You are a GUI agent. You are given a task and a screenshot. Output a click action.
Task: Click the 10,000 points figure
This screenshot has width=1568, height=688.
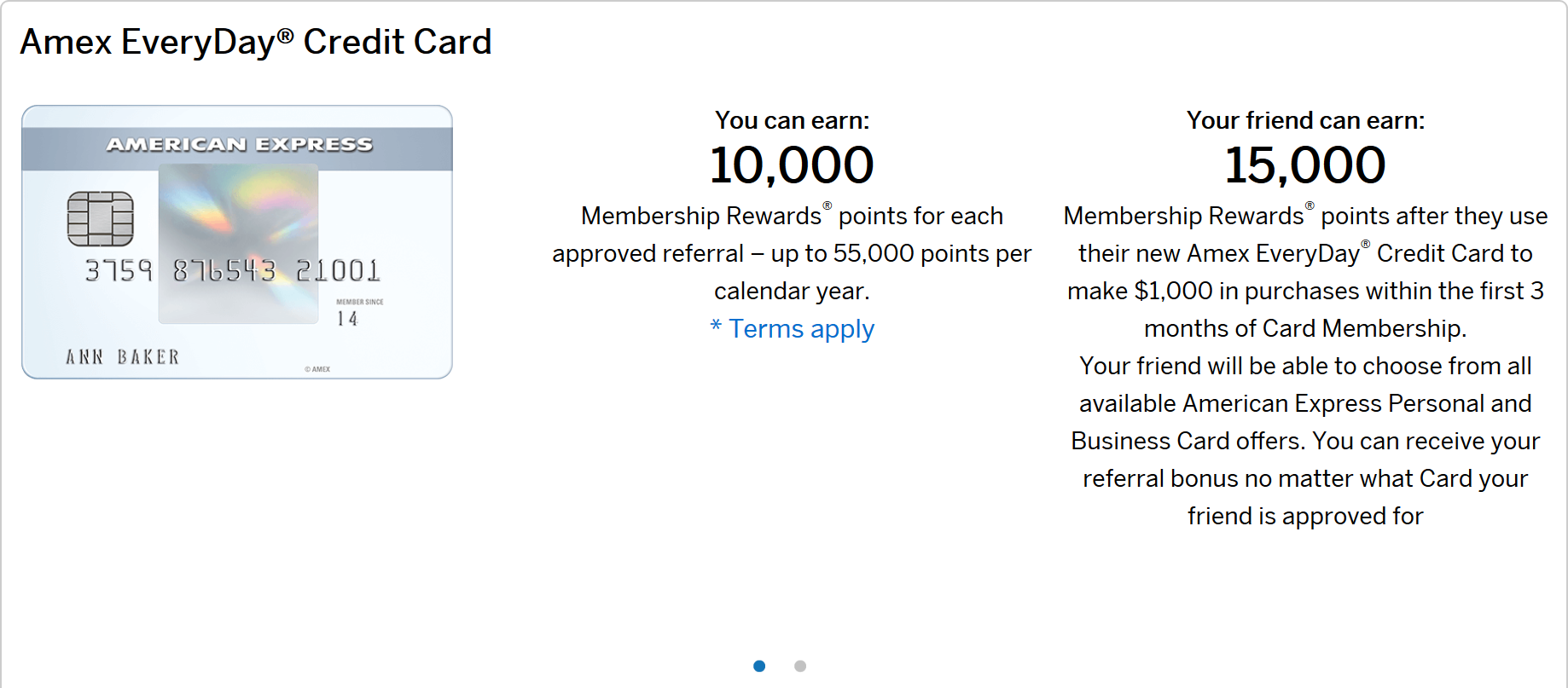(x=792, y=165)
